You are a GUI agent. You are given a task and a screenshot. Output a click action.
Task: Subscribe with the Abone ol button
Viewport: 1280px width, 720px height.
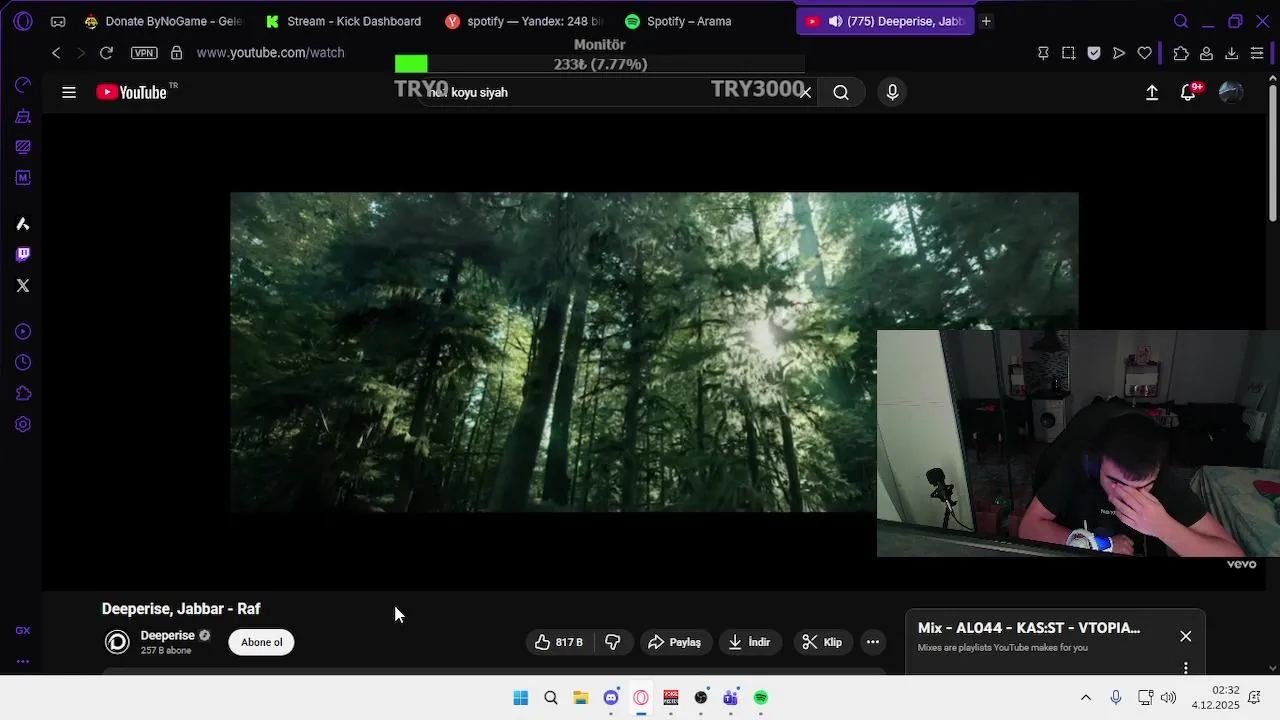tap(261, 642)
